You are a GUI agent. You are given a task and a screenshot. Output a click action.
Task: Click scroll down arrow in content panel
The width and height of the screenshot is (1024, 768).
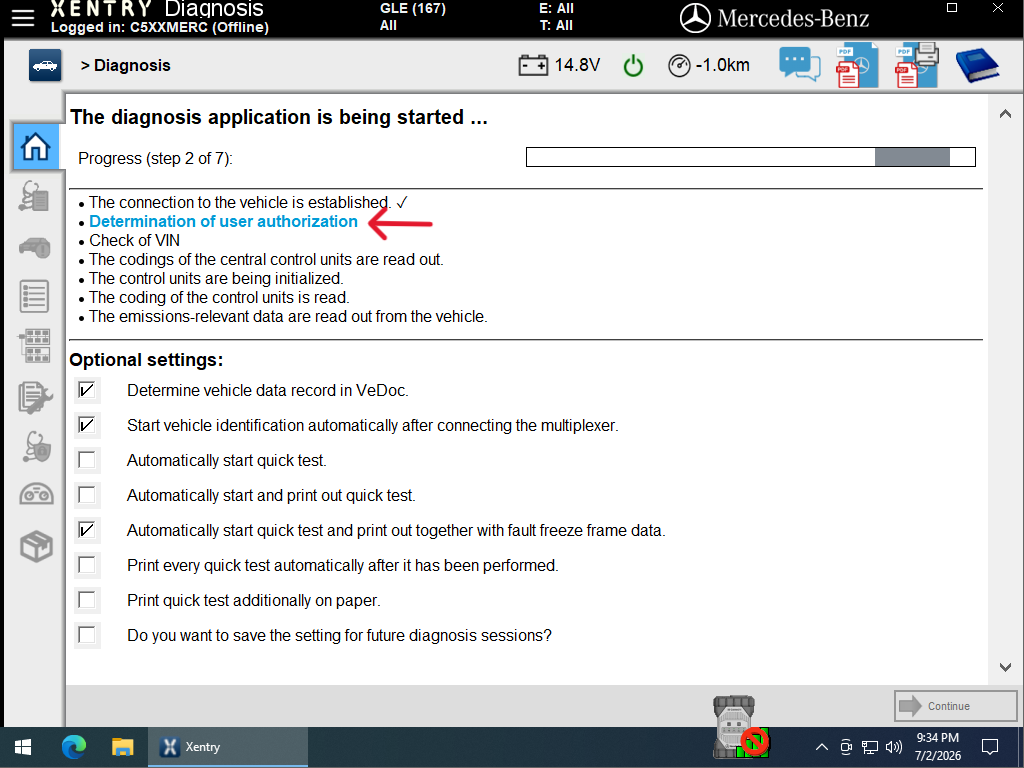coord(1005,667)
